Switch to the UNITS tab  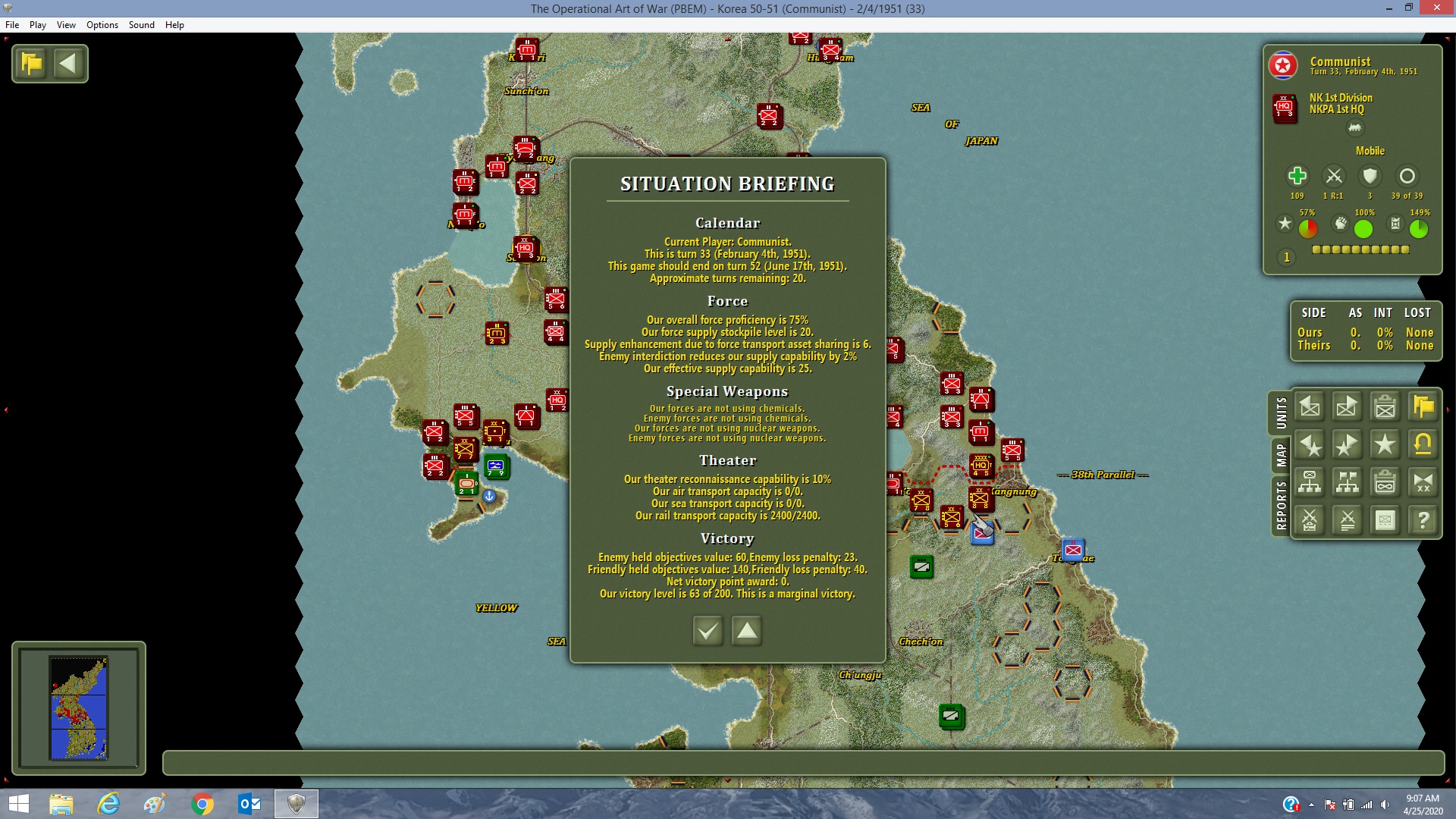[1281, 413]
